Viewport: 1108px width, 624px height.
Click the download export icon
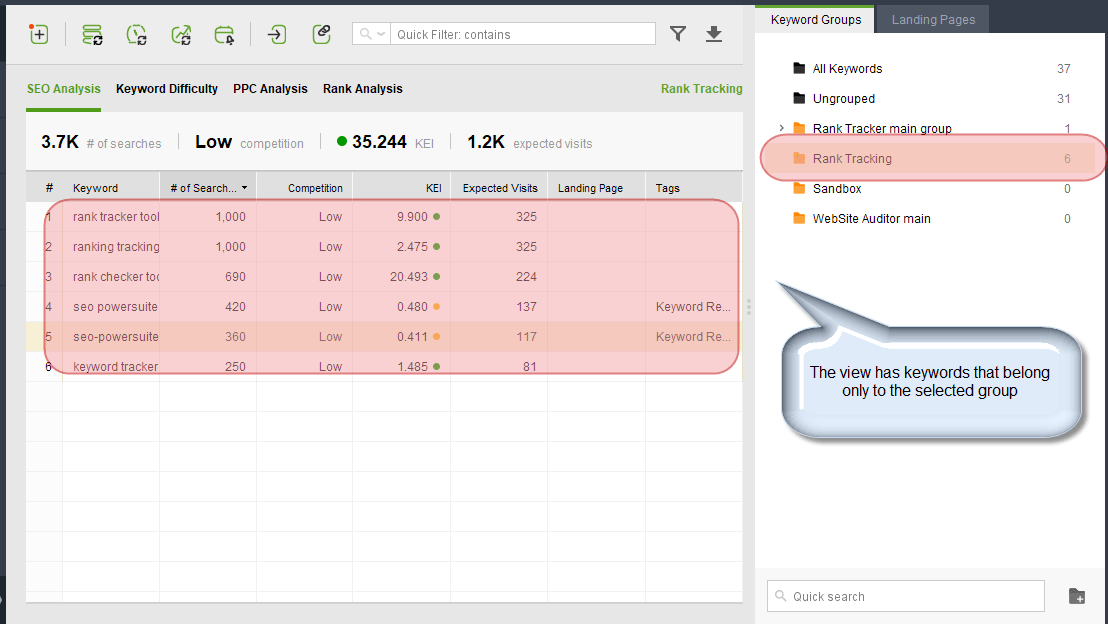click(x=714, y=34)
